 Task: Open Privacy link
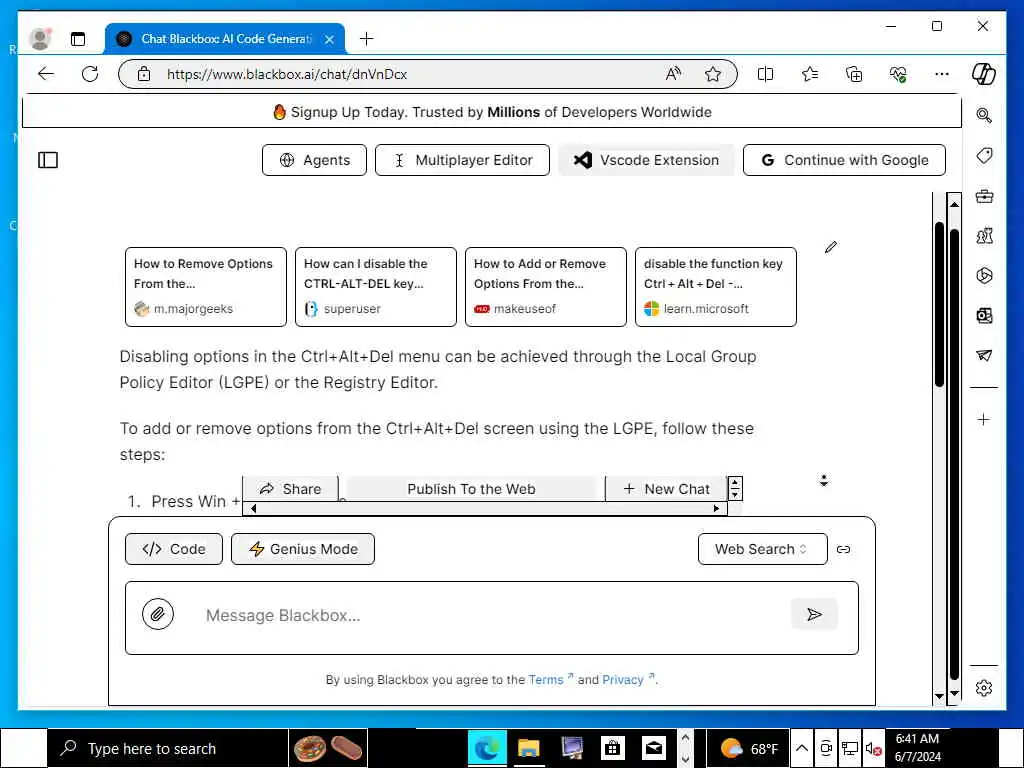[628, 680]
